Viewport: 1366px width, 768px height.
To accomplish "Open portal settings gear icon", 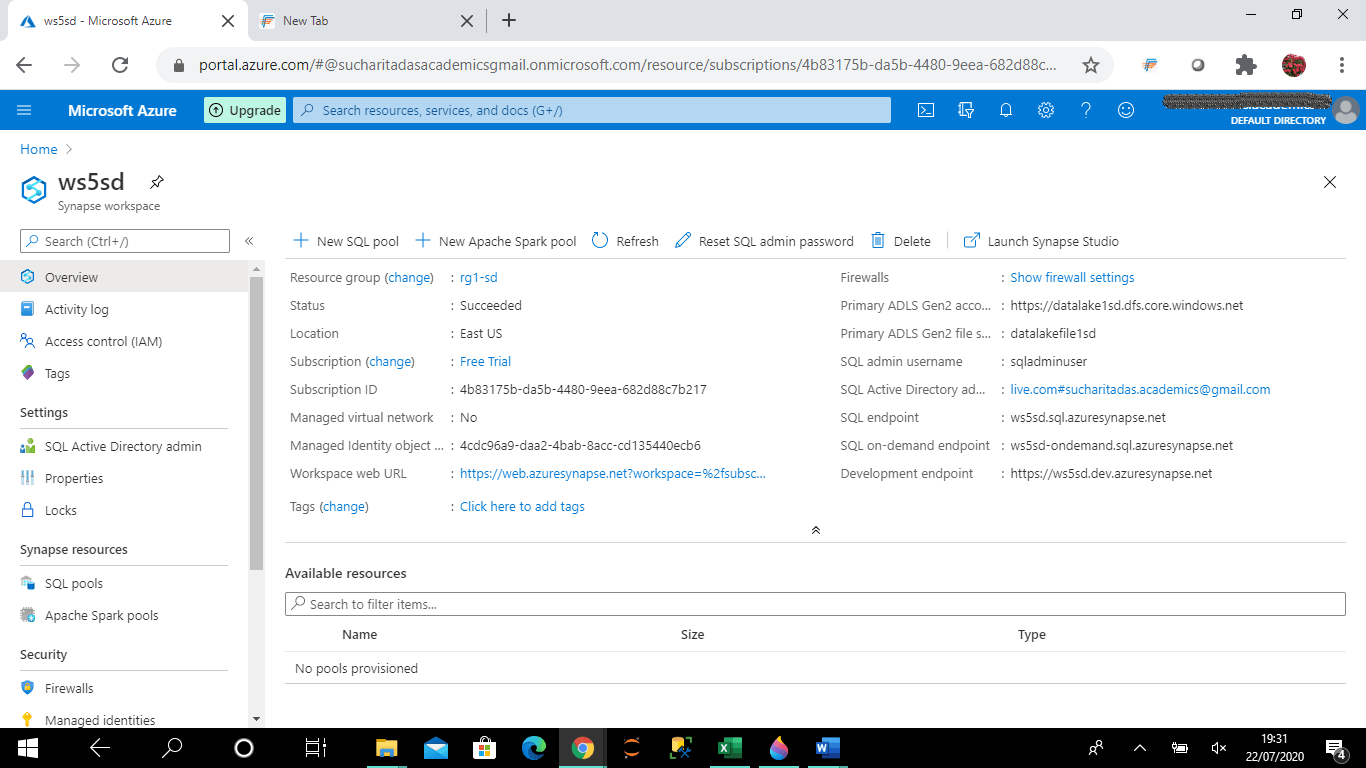I will coord(1046,110).
